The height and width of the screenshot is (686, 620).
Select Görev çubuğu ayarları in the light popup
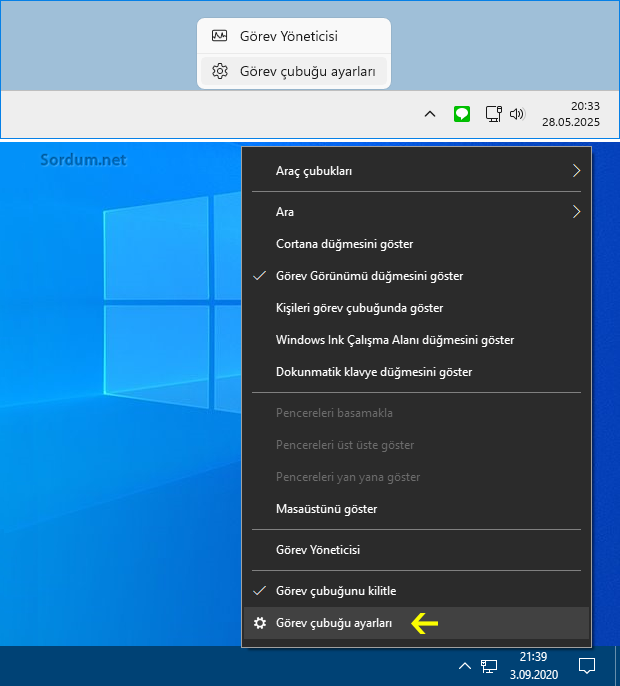click(x=294, y=71)
